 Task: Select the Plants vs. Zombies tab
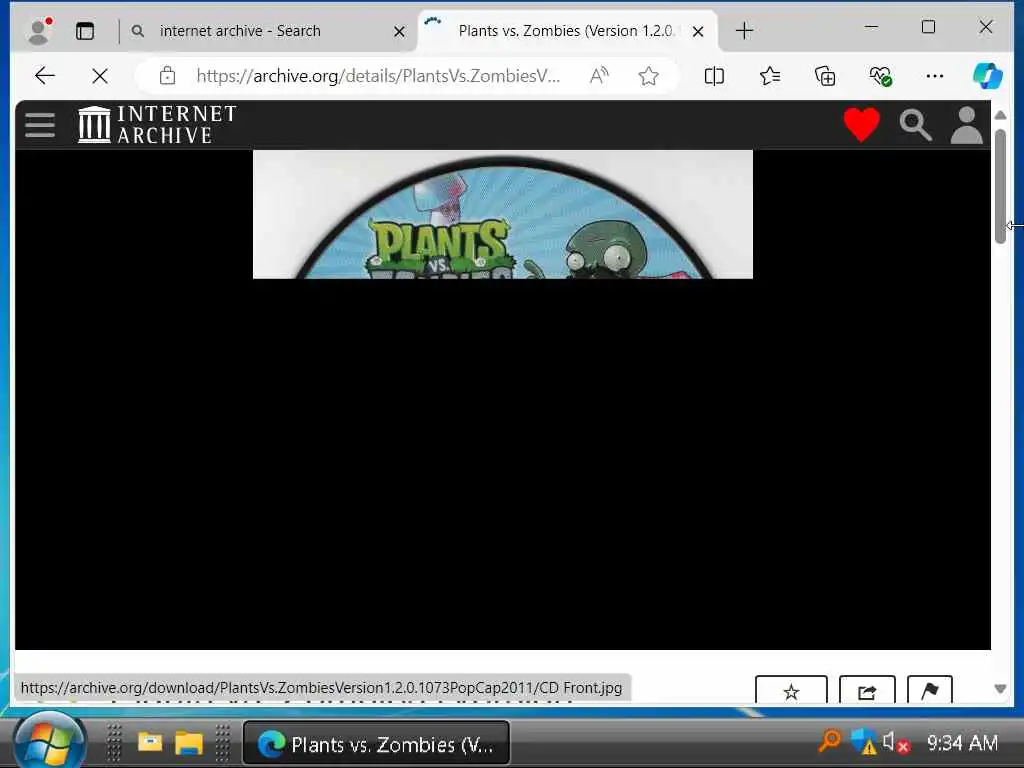pyautogui.click(x=565, y=31)
